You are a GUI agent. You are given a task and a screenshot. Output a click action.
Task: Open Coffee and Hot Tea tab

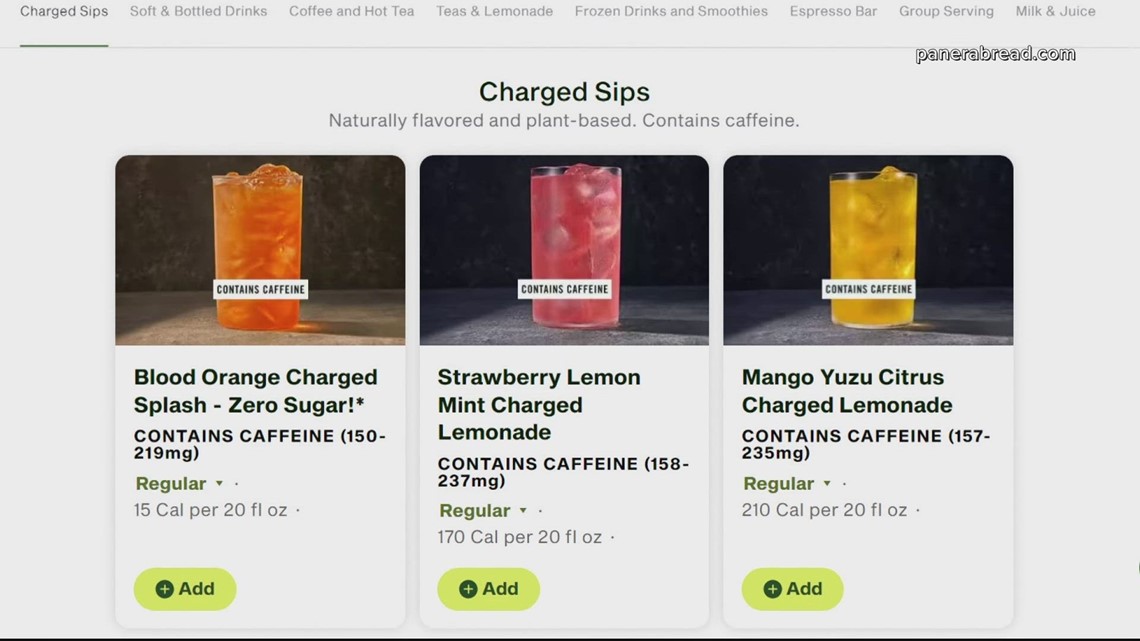point(351,12)
